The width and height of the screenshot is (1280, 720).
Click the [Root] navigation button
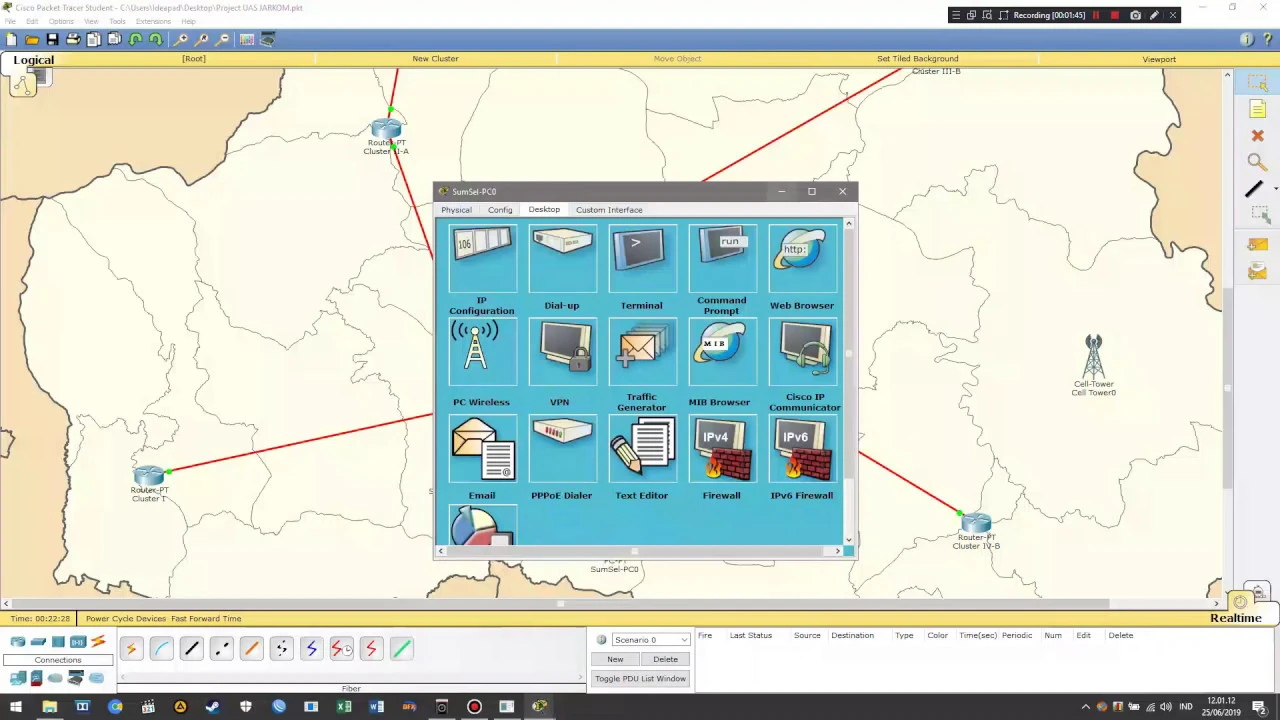194,59
